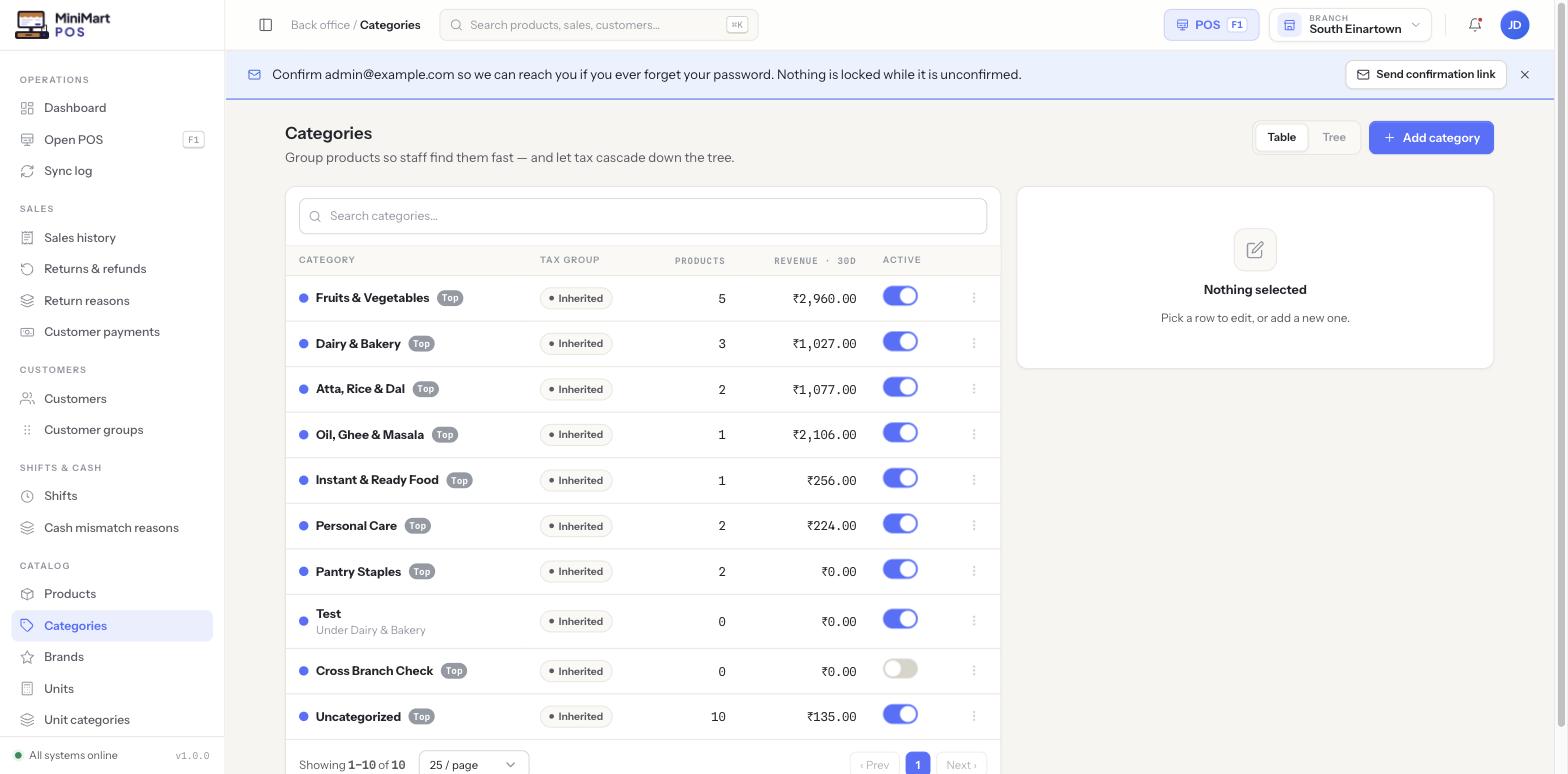Open row actions for Cross Branch Check
1568x774 pixels.
(x=974, y=671)
